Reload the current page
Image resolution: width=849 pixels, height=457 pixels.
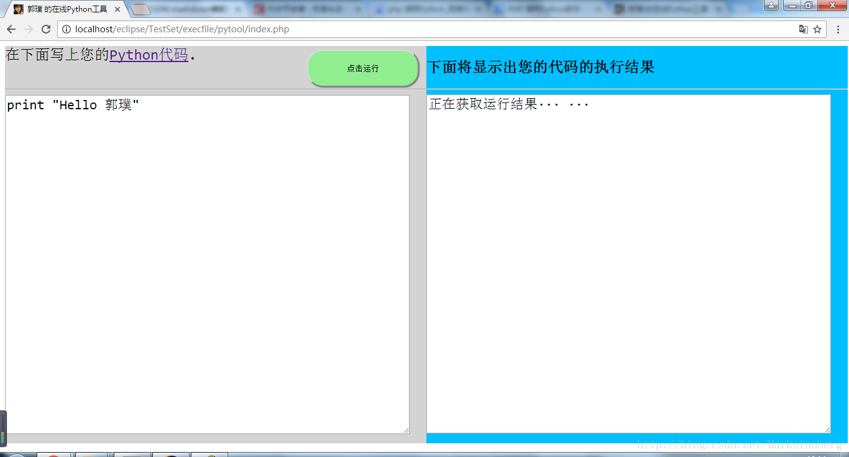pyautogui.click(x=46, y=29)
